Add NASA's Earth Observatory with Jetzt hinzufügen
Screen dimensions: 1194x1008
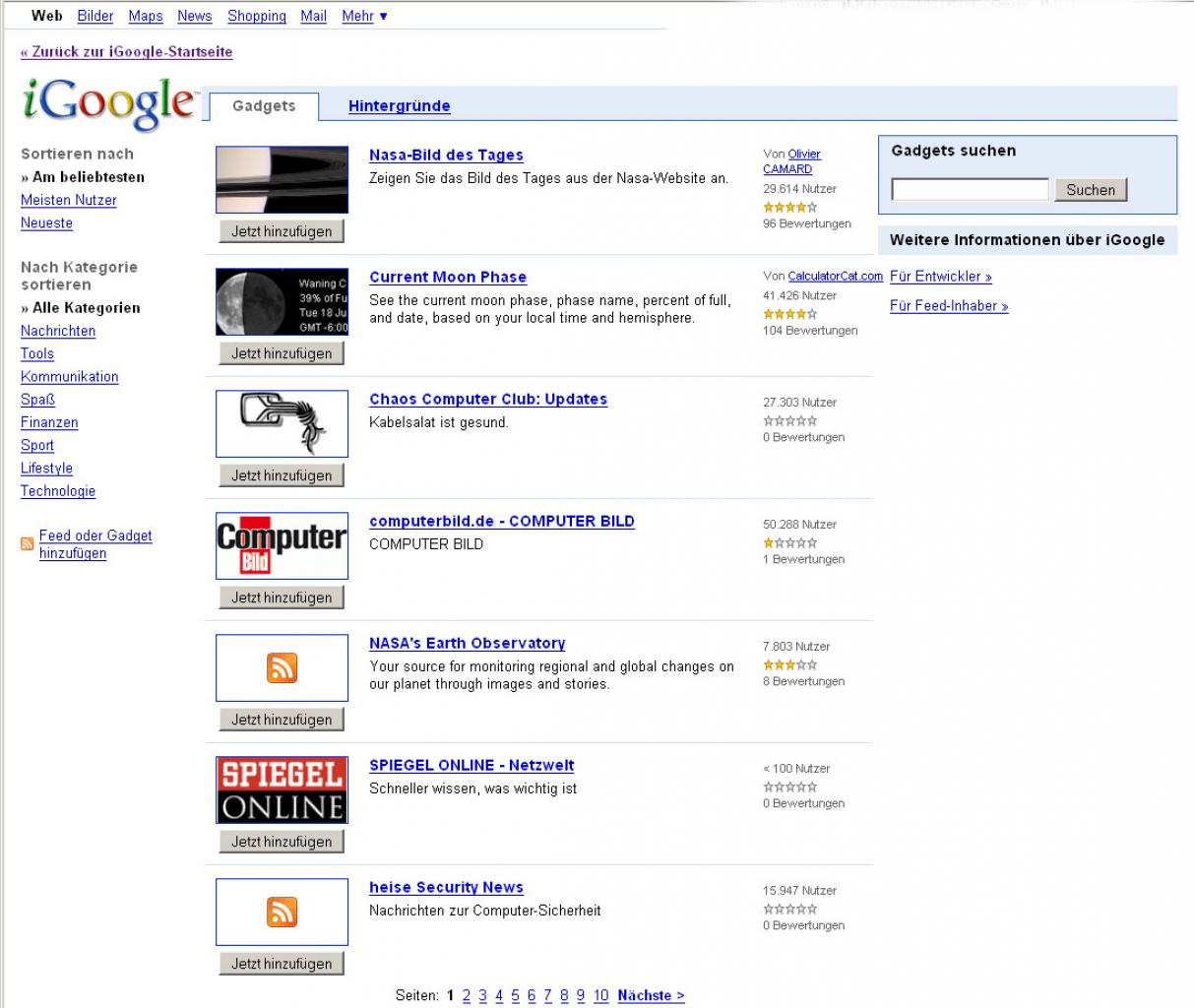tap(282, 720)
